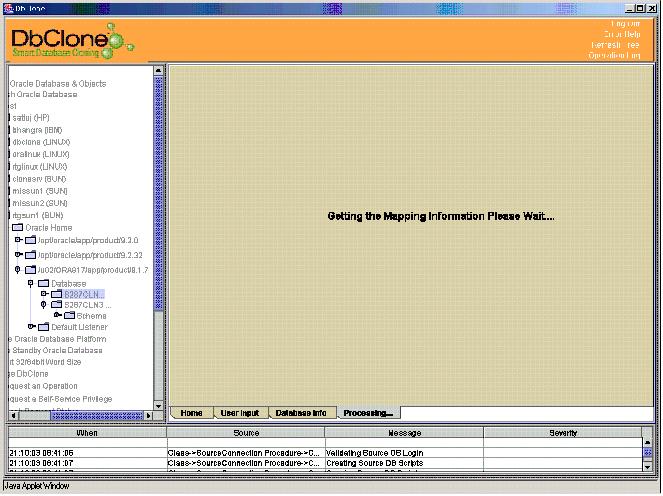Click log table scrollbar up arrow
This screenshot has height=496, width=663.
pos(647,442)
